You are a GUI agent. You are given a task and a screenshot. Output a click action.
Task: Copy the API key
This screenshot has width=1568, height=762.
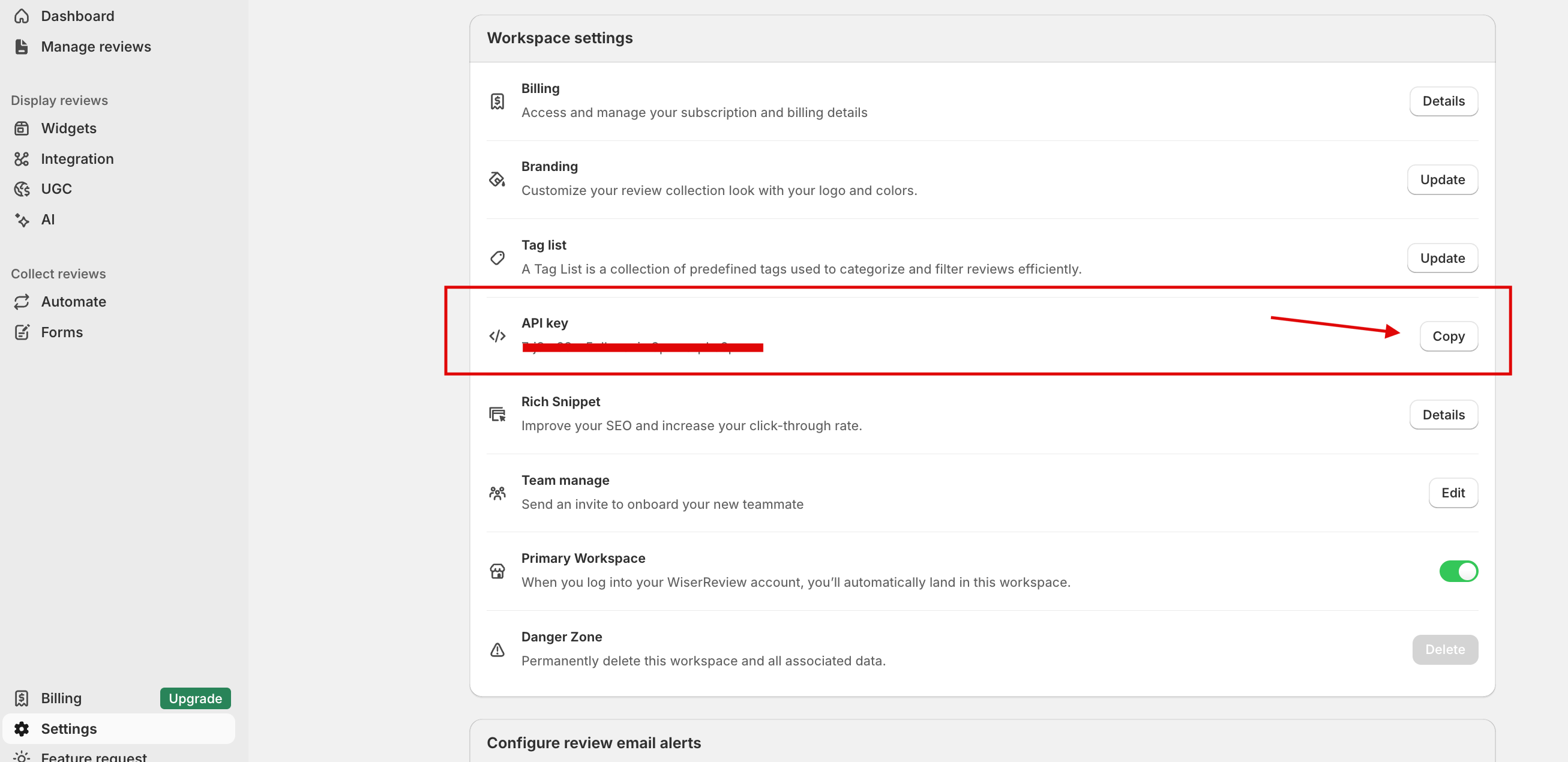pyautogui.click(x=1448, y=336)
